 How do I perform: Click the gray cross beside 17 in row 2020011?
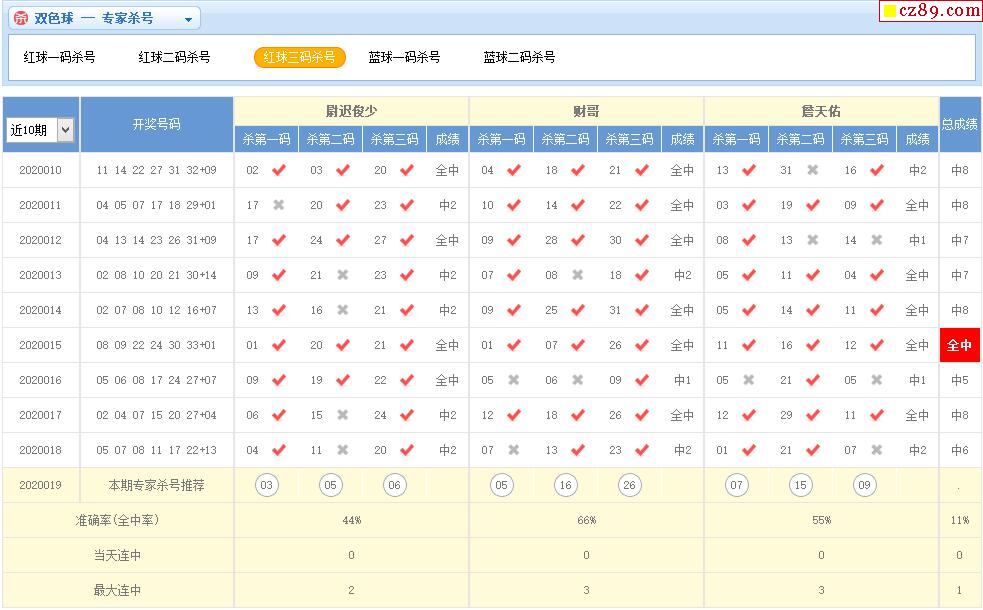[x=279, y=205]
